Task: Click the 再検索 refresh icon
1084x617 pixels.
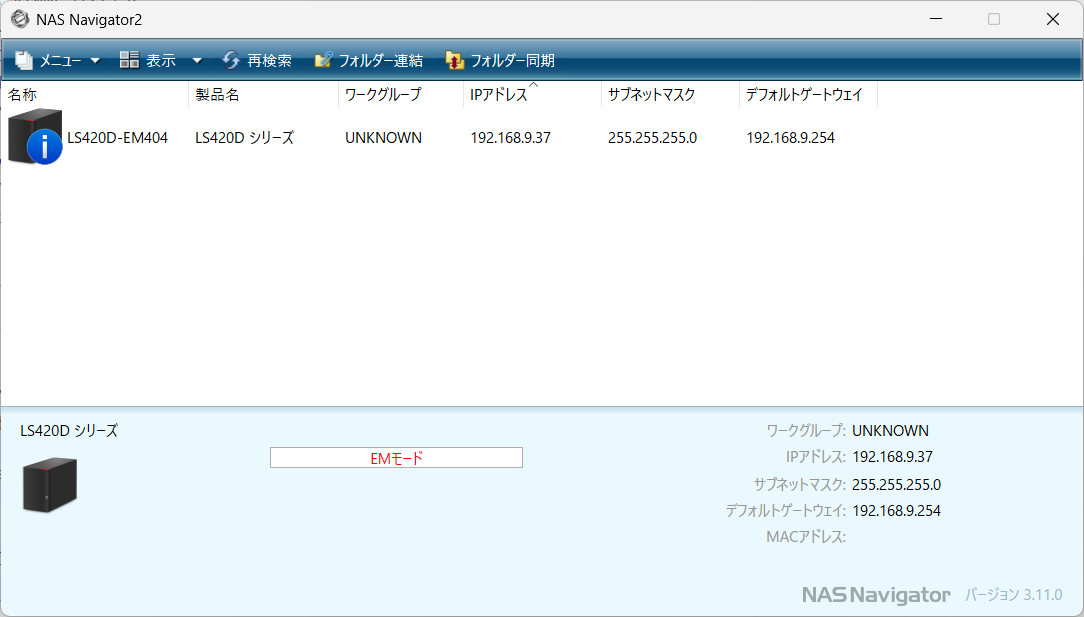Action: point(231,60)
